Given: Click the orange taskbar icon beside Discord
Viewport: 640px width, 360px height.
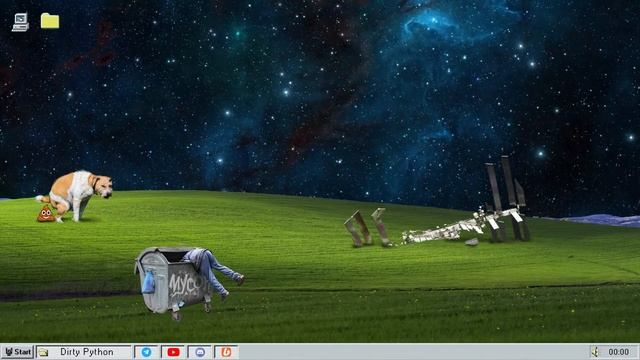Looking at the screenshot, I should click(226, 352).
